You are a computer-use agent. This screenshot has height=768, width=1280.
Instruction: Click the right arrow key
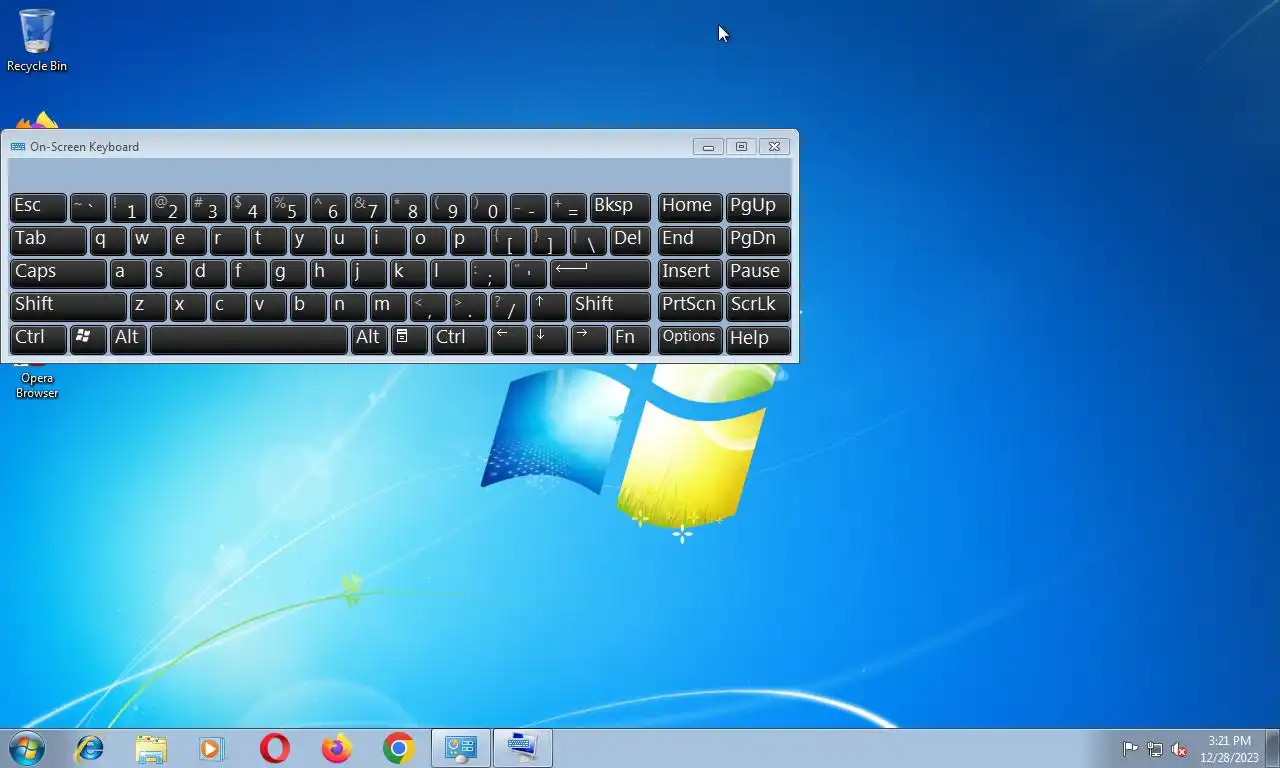[589, 339]
